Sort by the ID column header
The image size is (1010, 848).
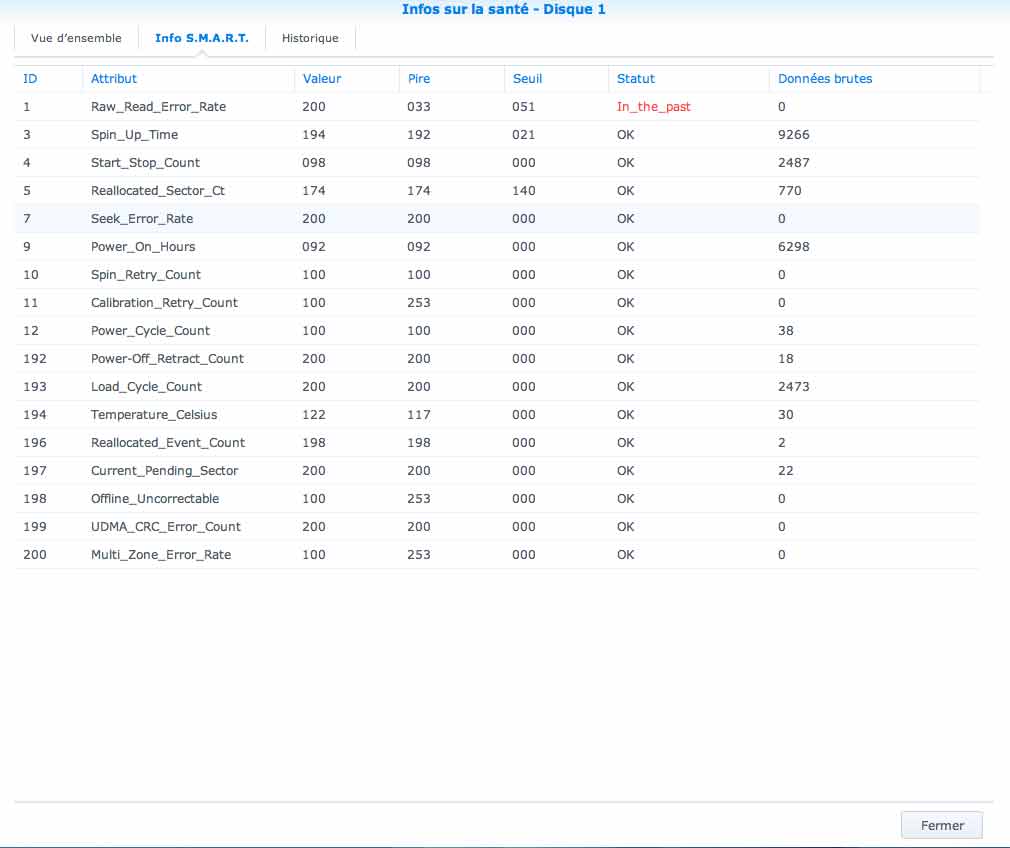pyautogui.click(x=30, y=78)
